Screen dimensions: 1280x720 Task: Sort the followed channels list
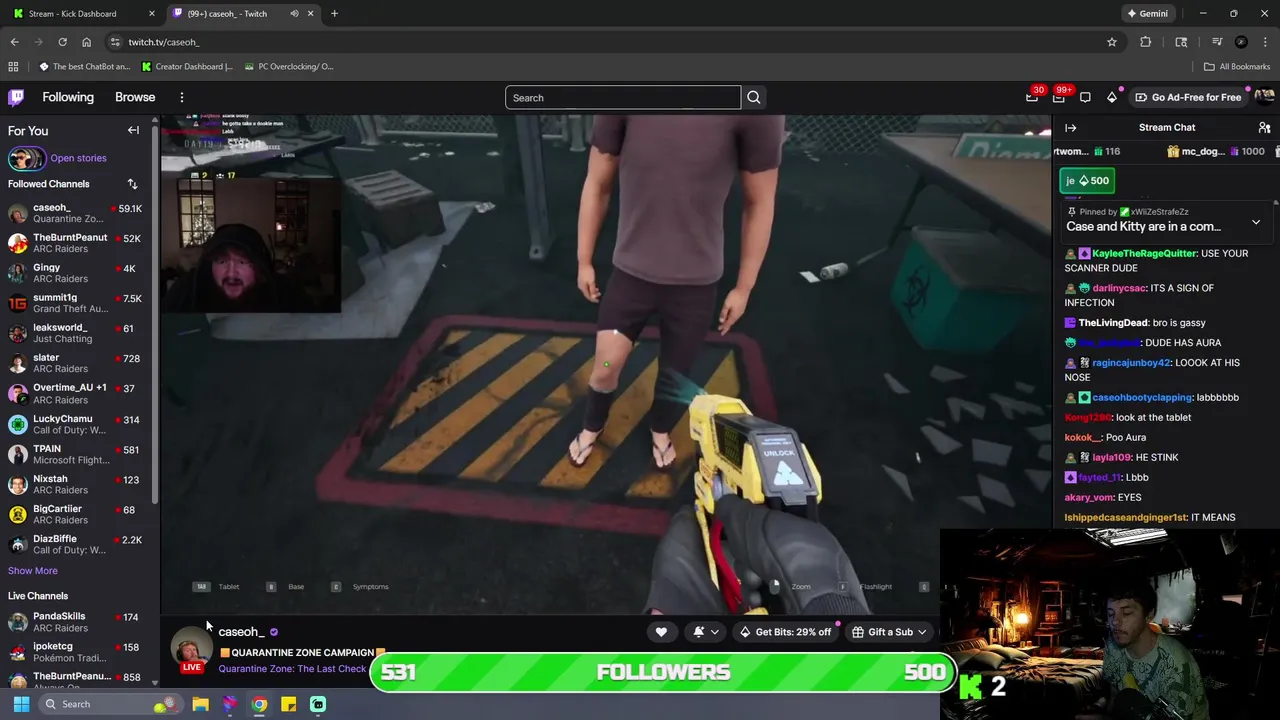tap(132, 184)
